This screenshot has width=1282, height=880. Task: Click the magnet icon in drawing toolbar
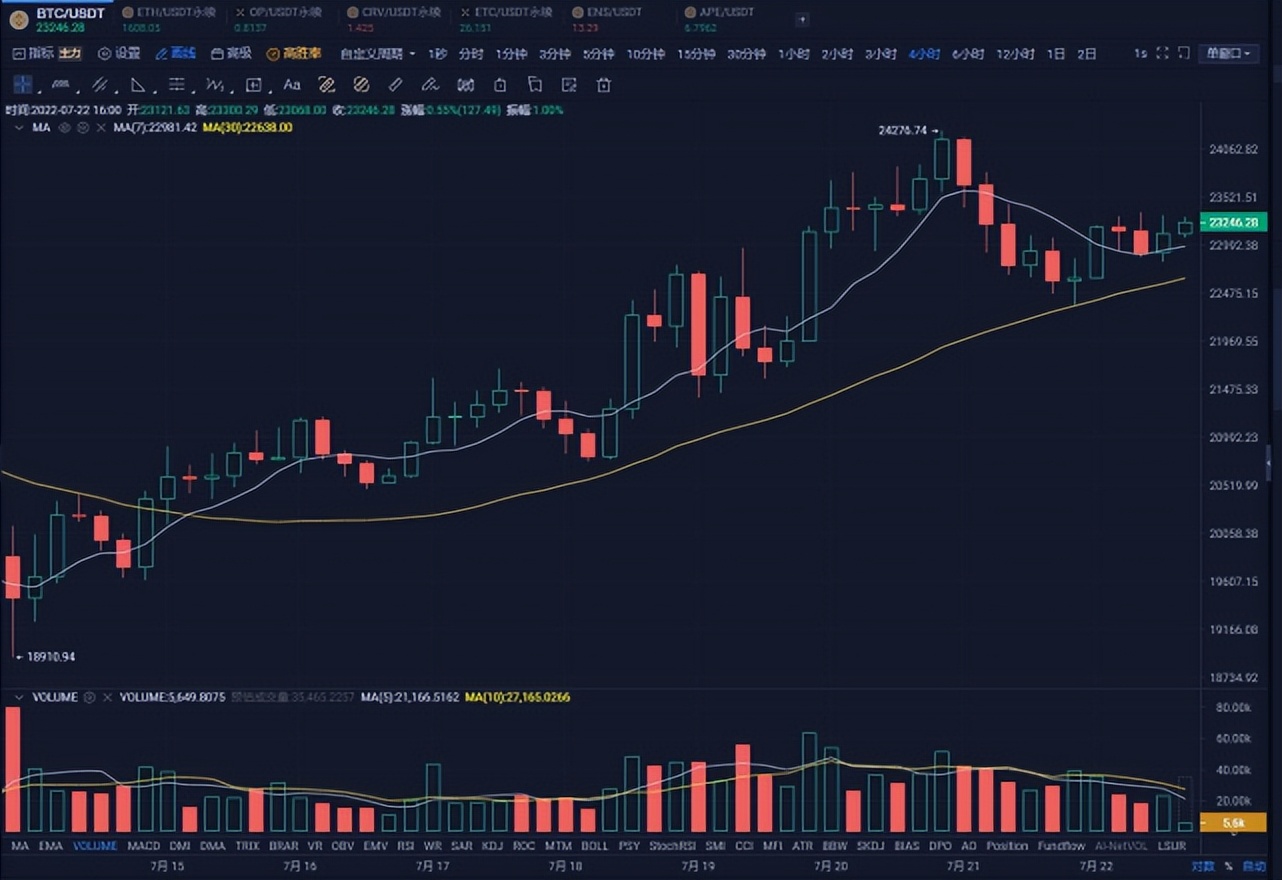click(x=465, y=85)
